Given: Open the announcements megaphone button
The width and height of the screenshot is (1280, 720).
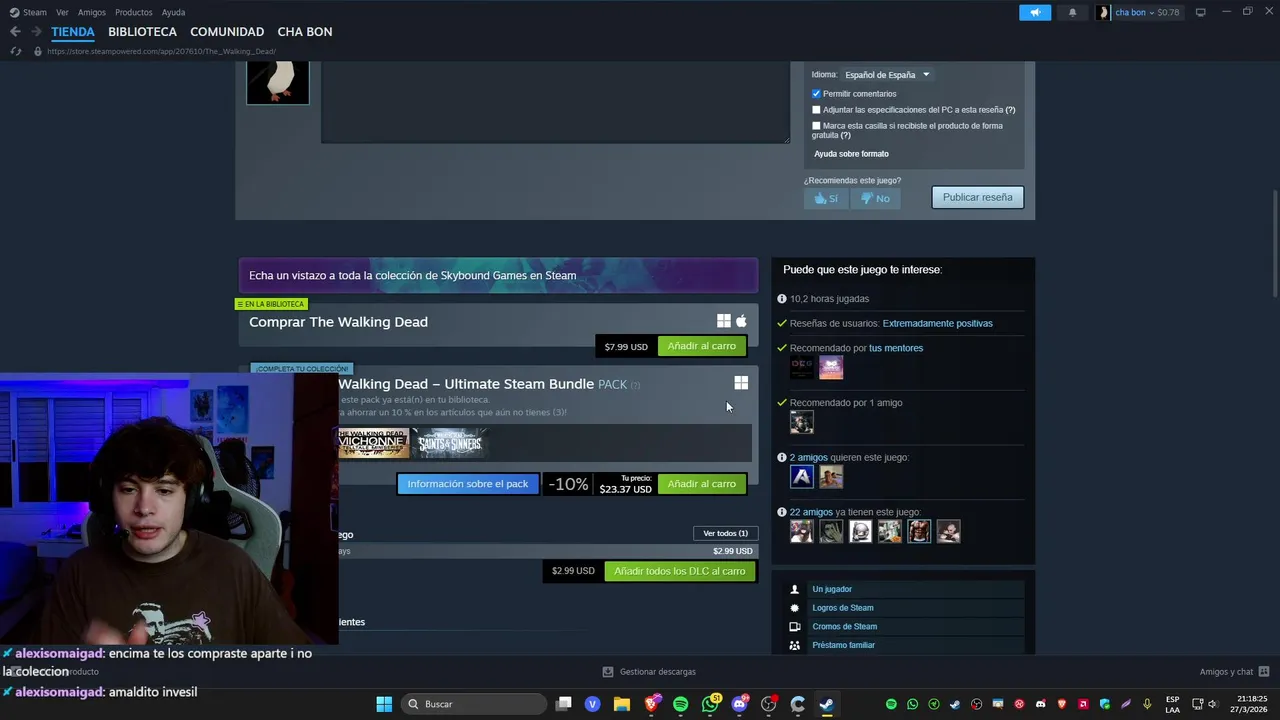Looking at the screenshot, I should coord(1035,12).
